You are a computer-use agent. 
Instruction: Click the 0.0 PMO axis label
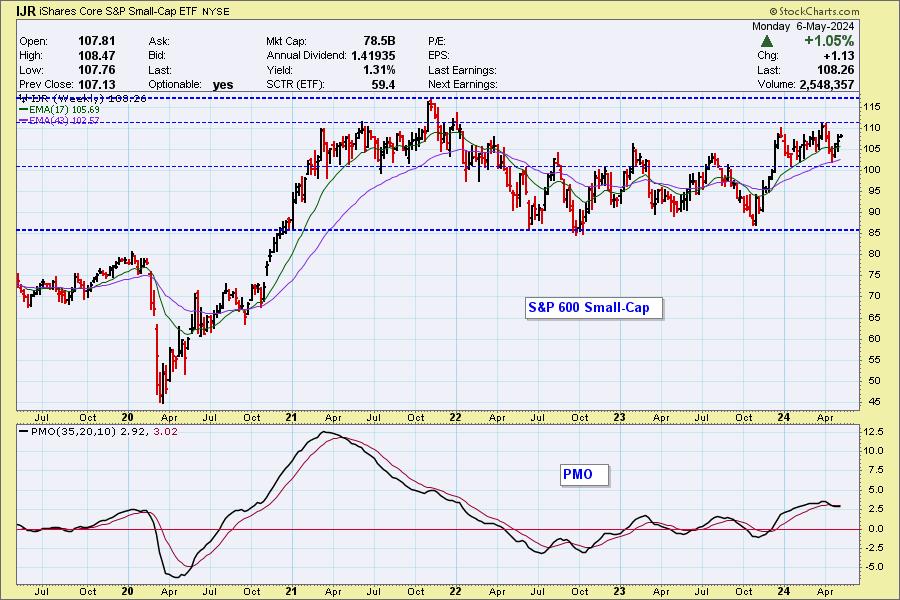click(874, 529)
